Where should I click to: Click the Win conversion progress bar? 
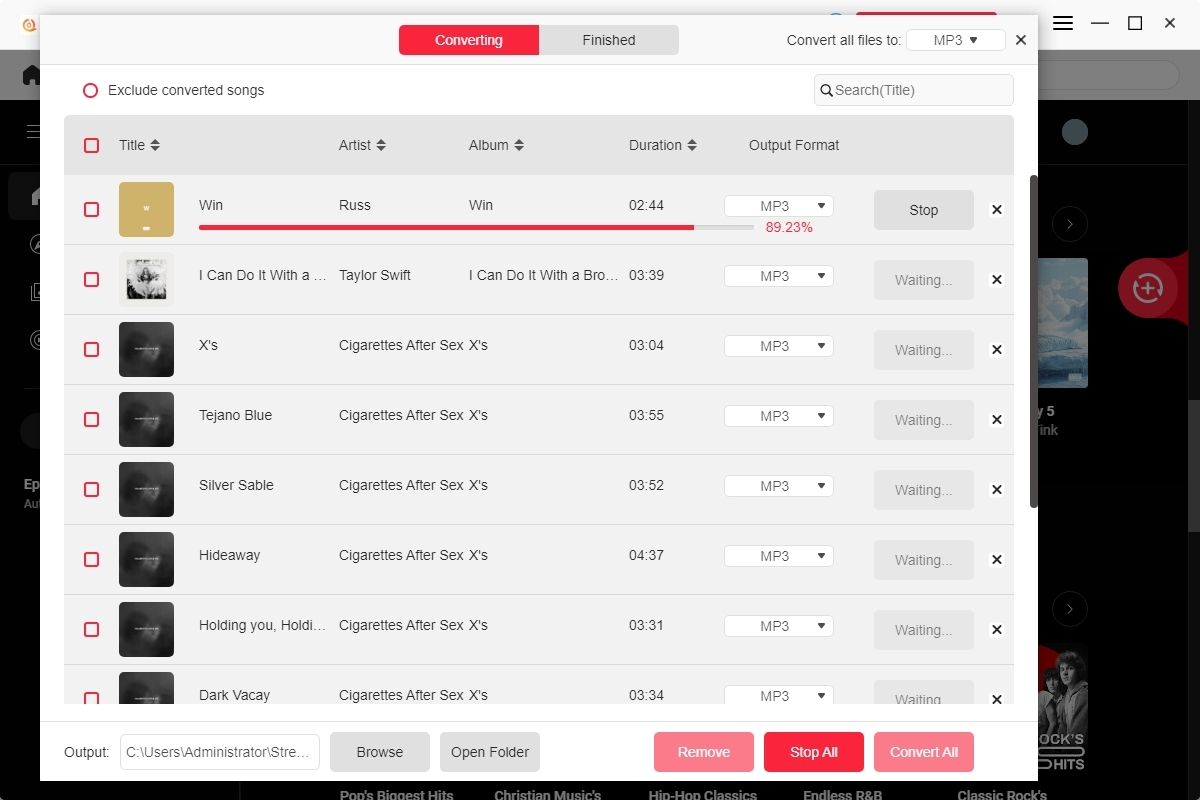click(x=476, y=227)
